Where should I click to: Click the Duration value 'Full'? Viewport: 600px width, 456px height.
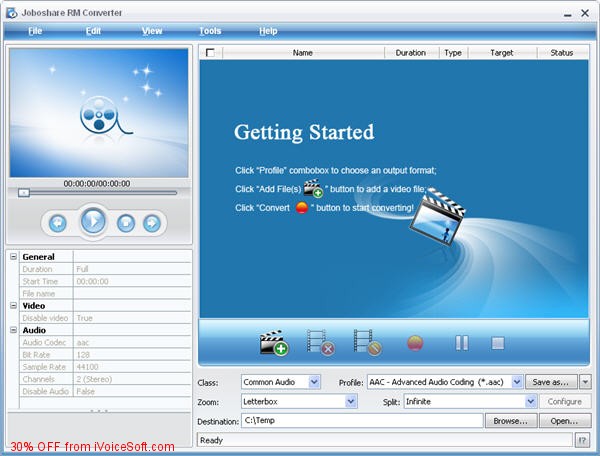(132, 269)
